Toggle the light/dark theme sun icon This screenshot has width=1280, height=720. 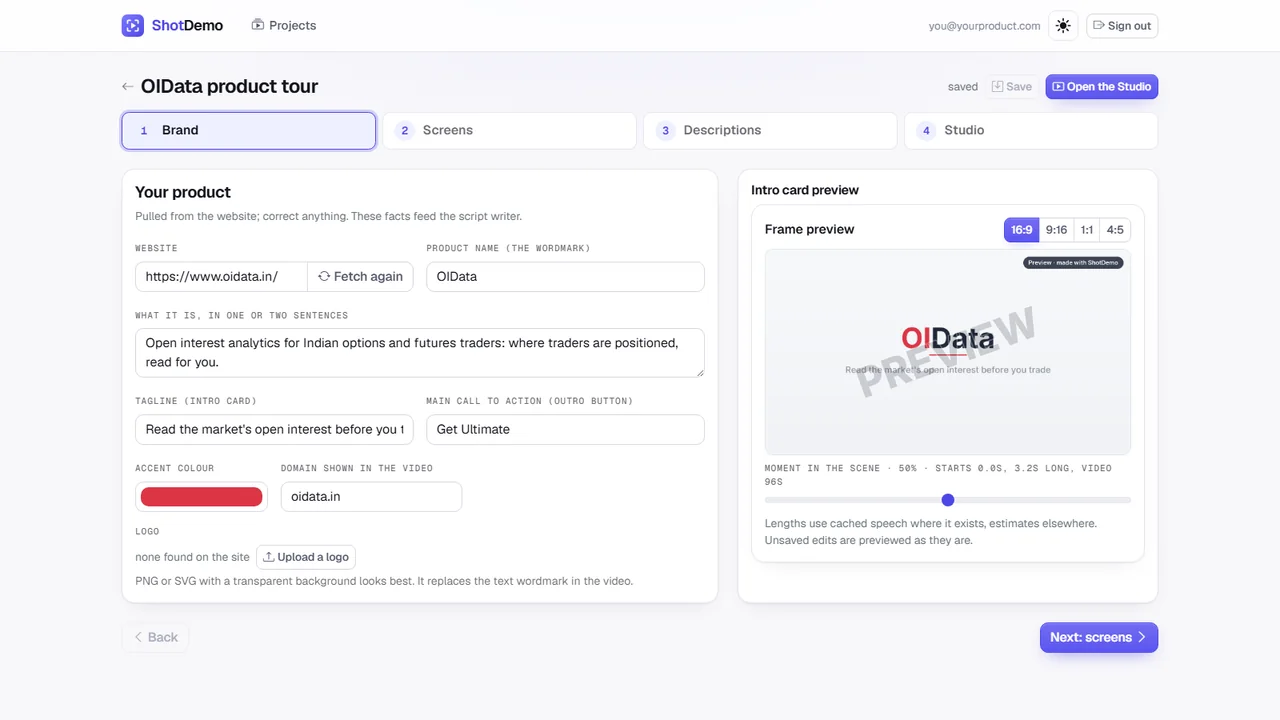1063,26
